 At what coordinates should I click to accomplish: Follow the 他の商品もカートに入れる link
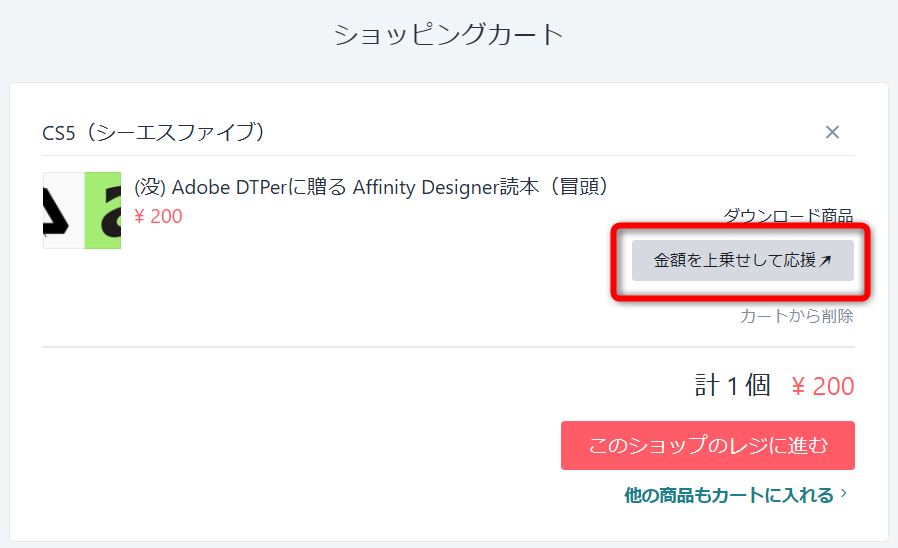(x=728, y=495)
